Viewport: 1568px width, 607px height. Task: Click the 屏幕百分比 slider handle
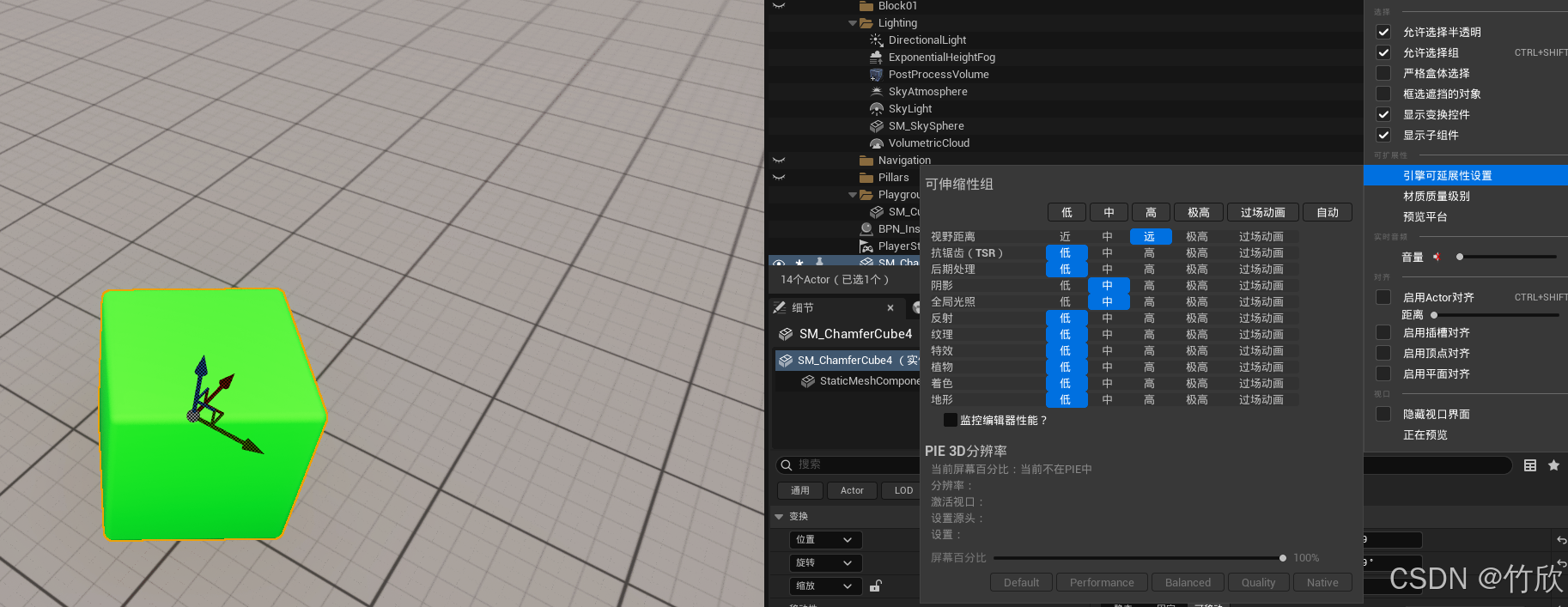click(x=1283, y=558)
